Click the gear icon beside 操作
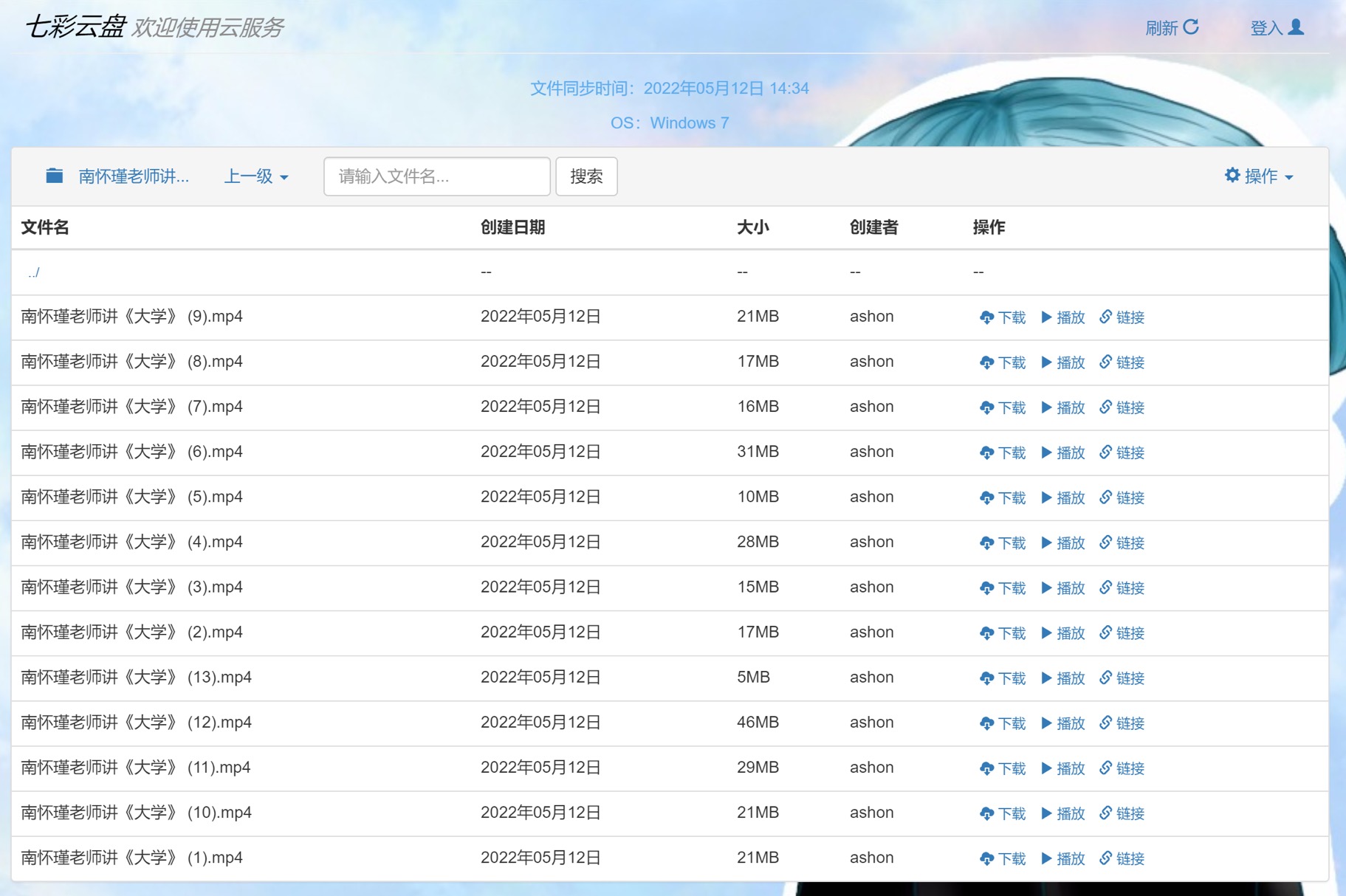The image size is (1346, 896). [1232, 176]
